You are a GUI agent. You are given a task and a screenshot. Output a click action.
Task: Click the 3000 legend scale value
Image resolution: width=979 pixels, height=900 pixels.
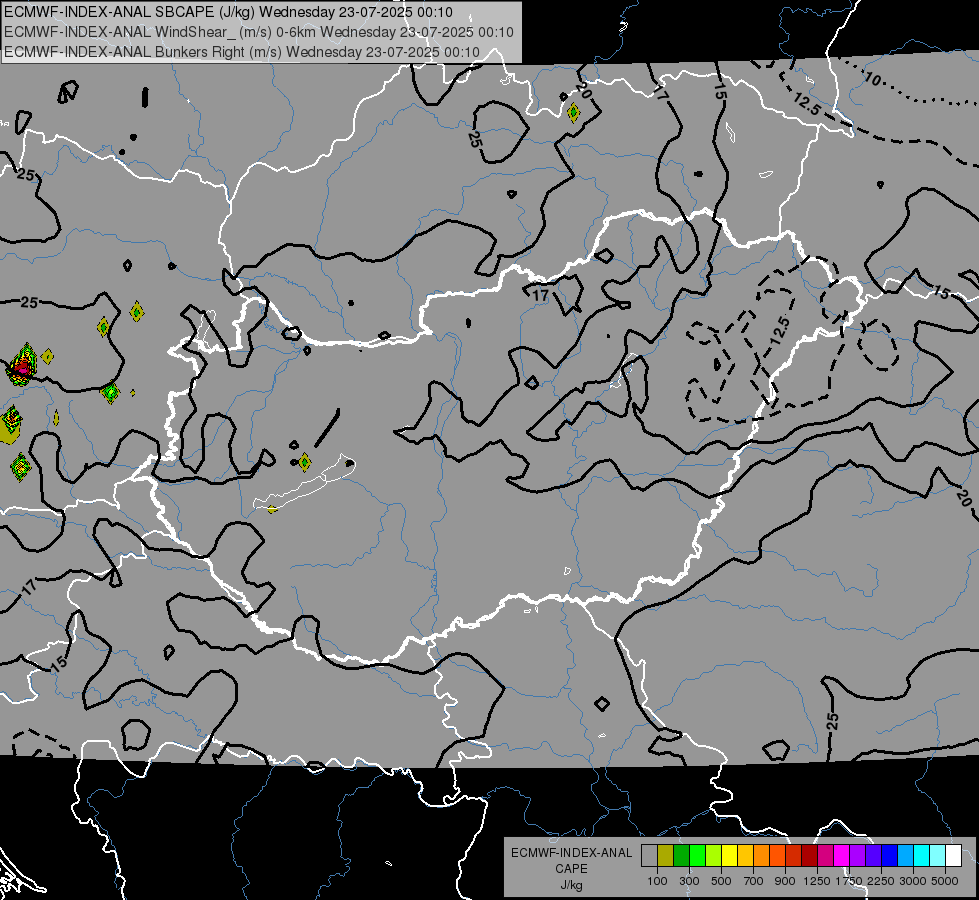913,881
